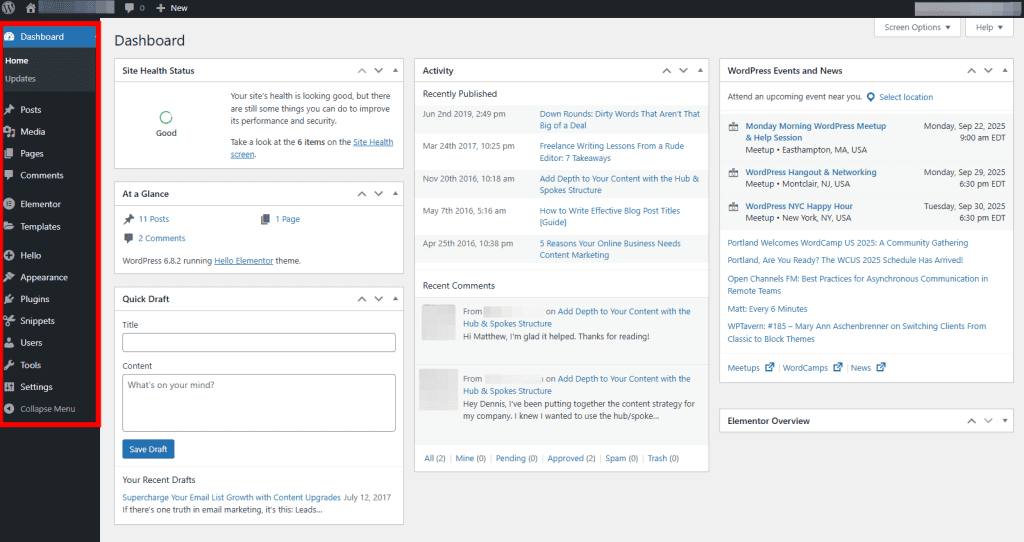
Task: Filter comments by Spam (0)
Action: [622, 458]
